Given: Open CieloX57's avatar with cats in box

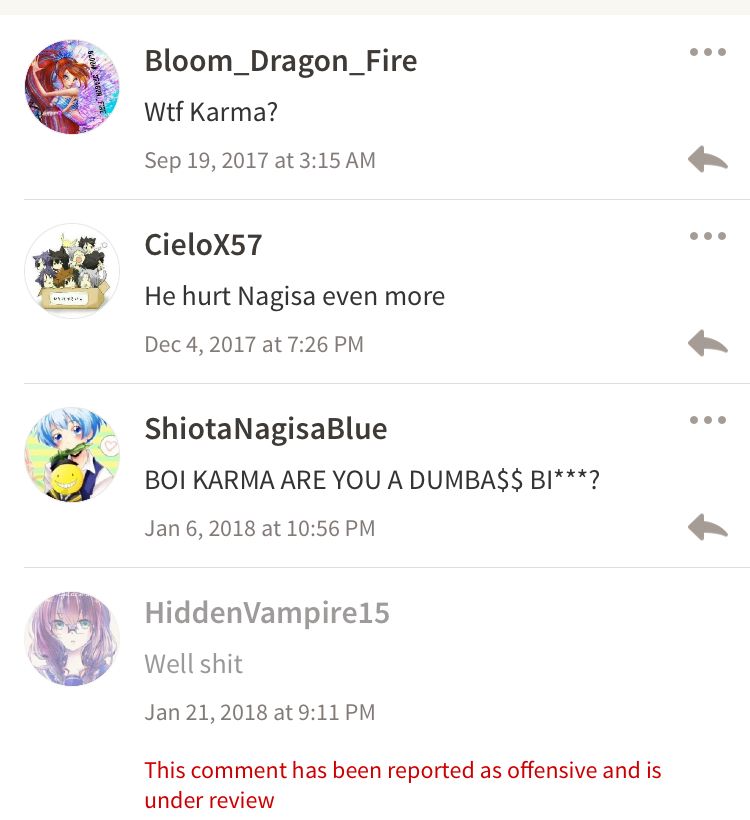Looking at the screenshot, I should (x=72, y=271).
